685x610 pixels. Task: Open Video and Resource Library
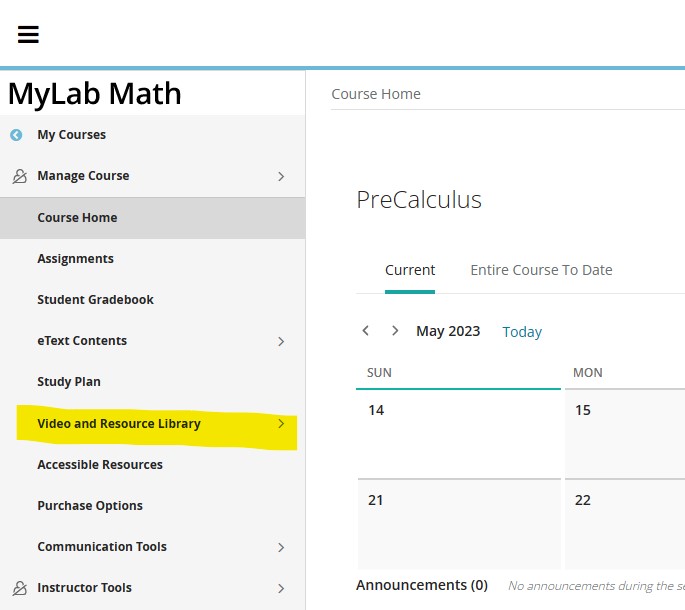click(x=119, y=423)
